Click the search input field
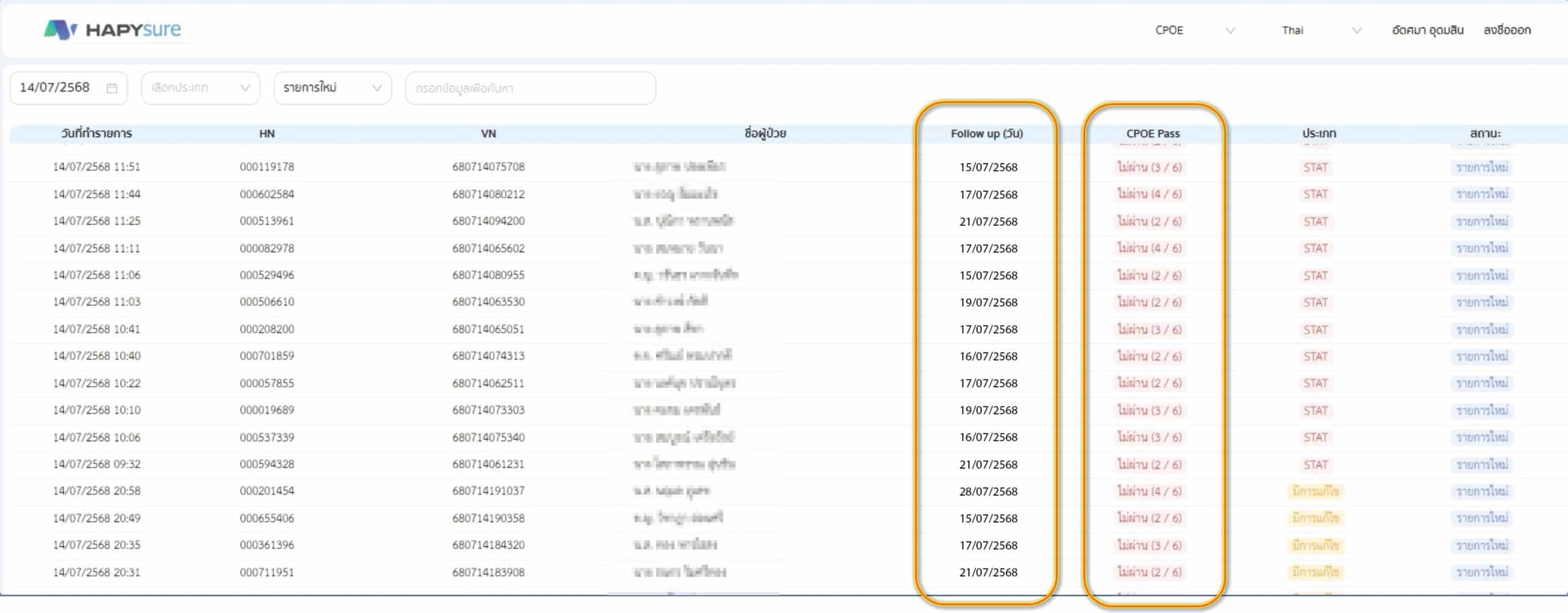 (530, 88)
